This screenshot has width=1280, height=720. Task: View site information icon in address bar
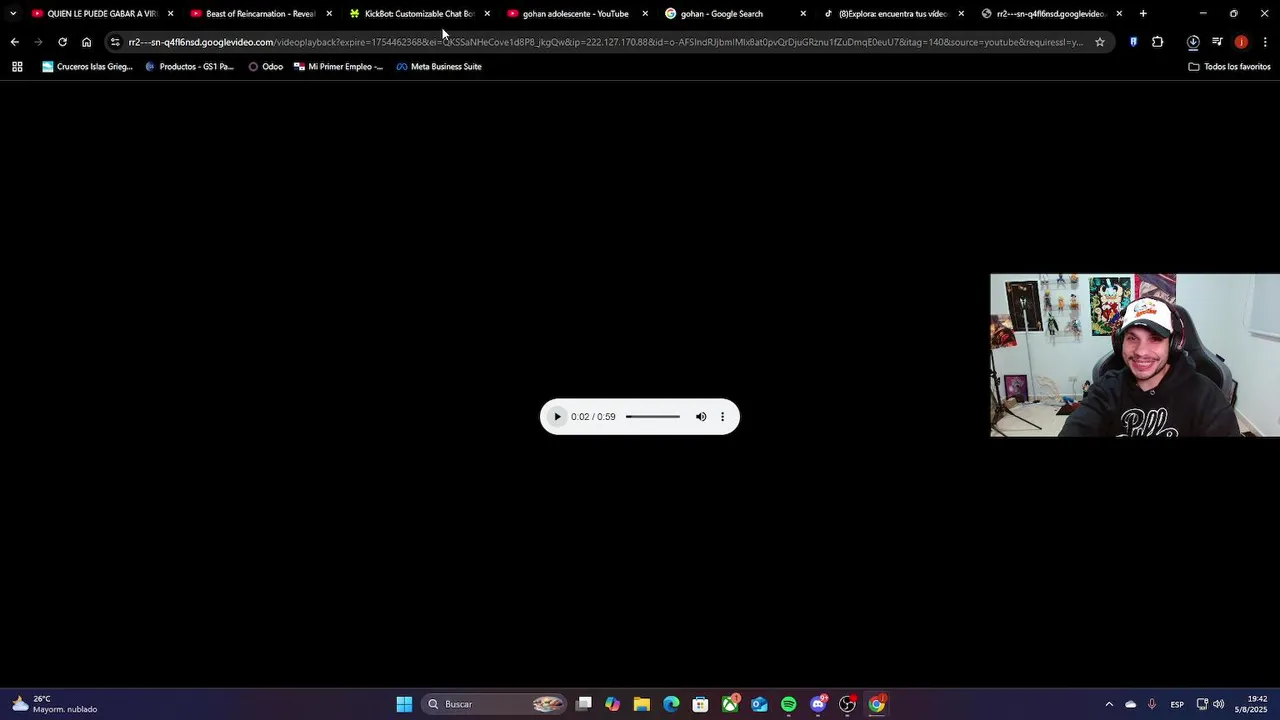[115, 42]
